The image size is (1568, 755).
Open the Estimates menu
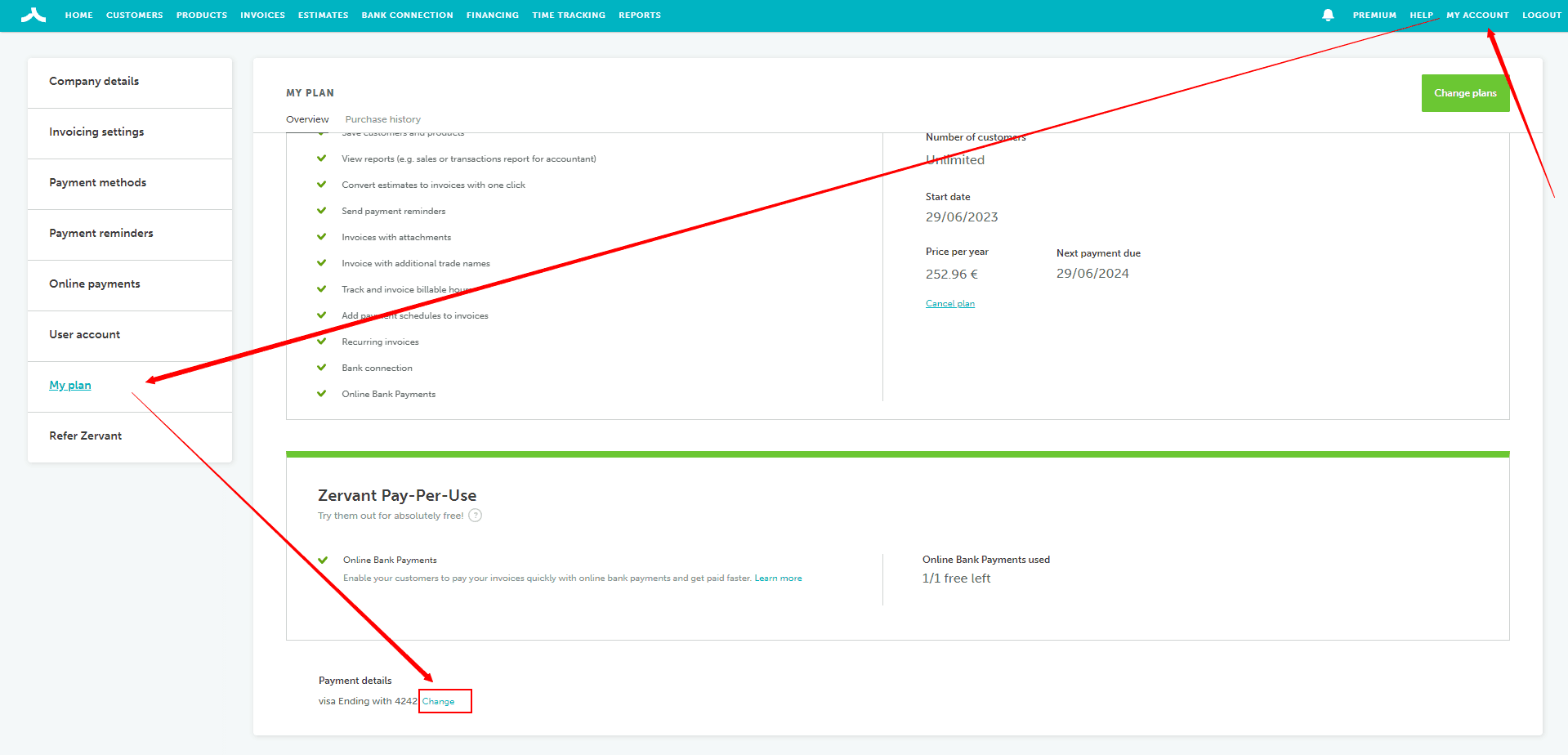(324, 15)
